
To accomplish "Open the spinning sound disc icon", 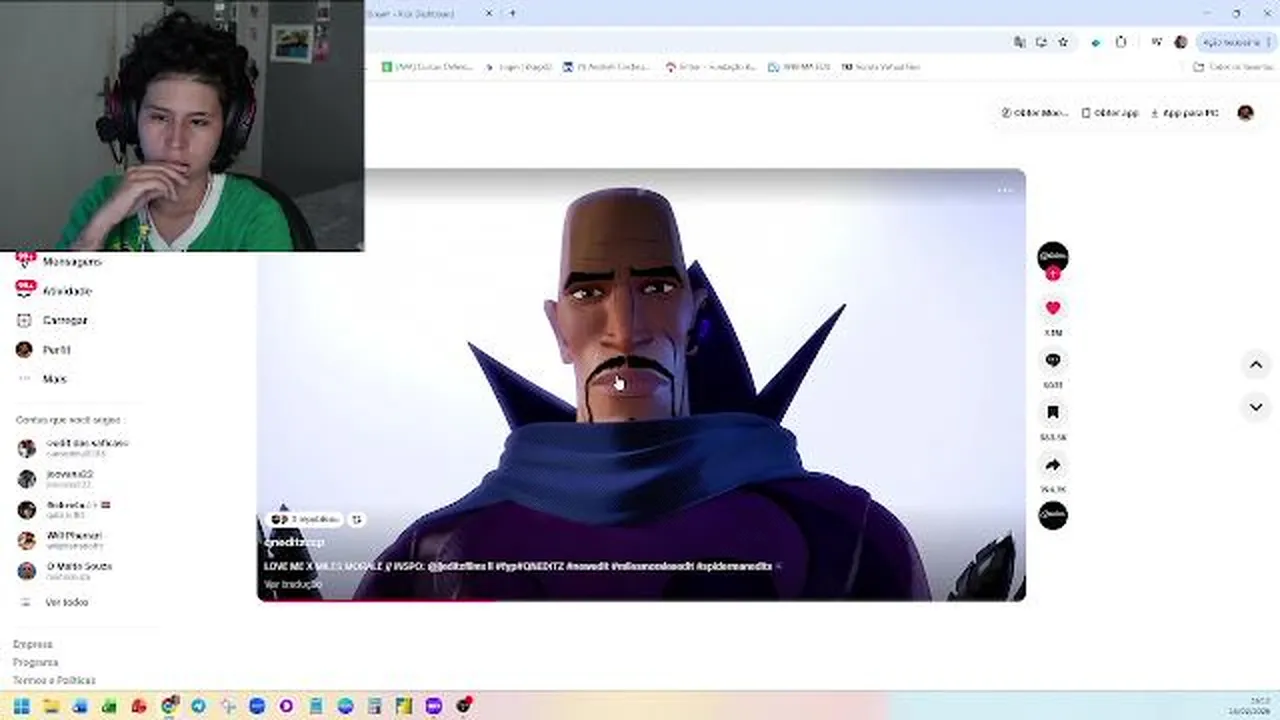I will point(1052,516).
